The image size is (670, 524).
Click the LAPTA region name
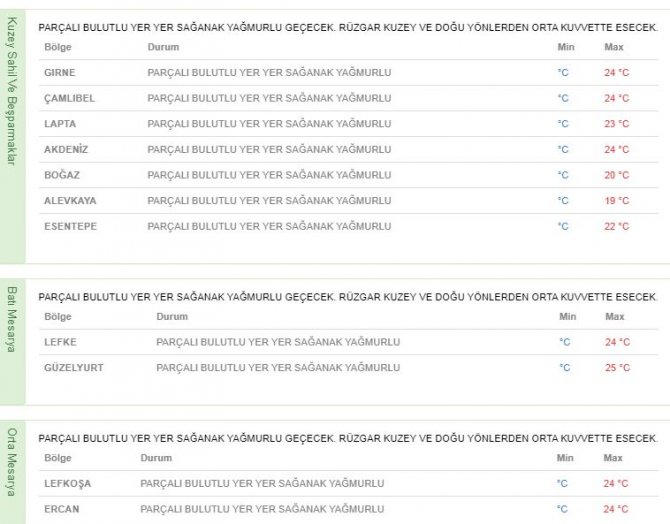point(60,124)
